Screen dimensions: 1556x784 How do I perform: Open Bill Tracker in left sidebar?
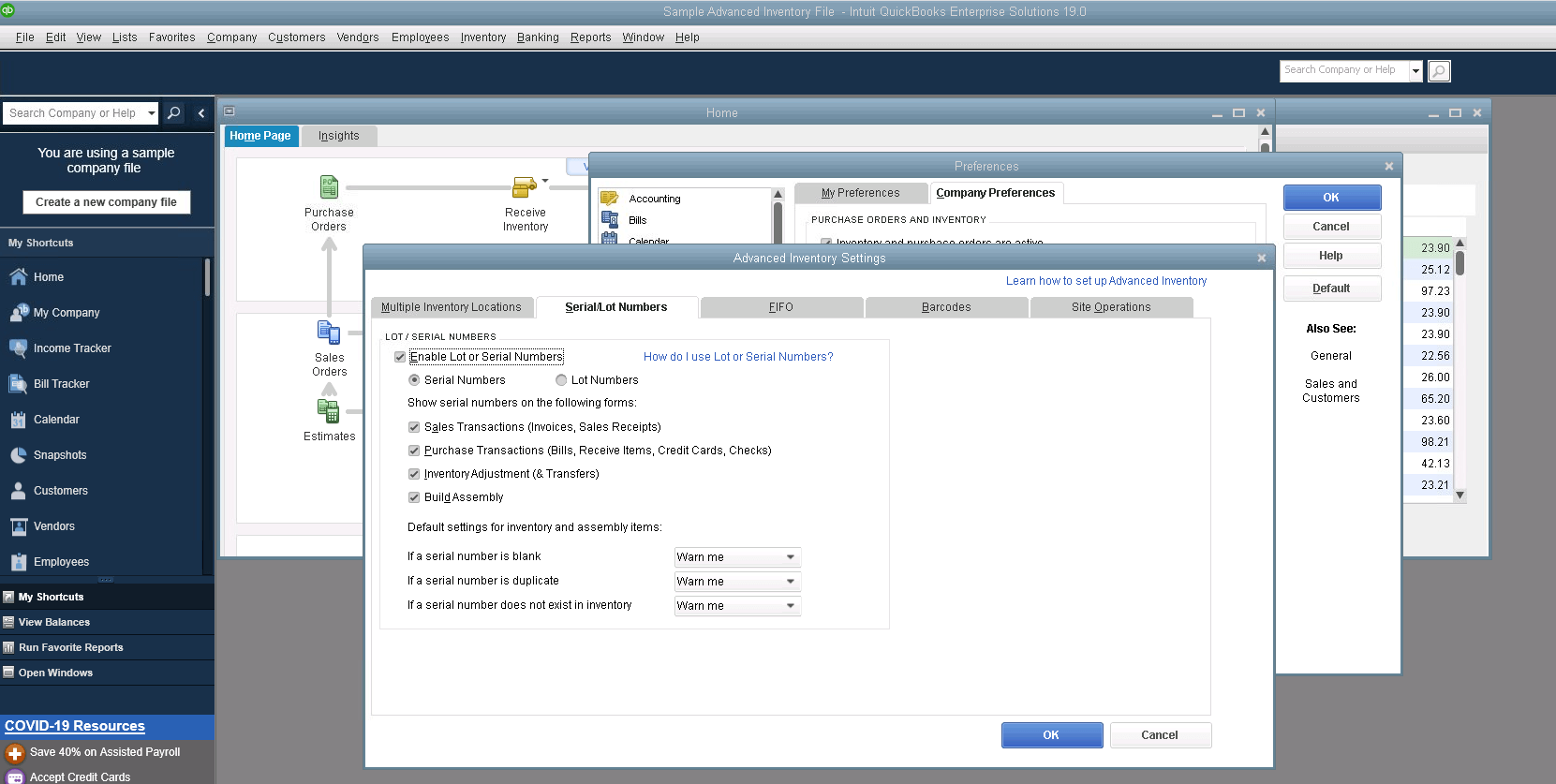click(x=61, y=384)
